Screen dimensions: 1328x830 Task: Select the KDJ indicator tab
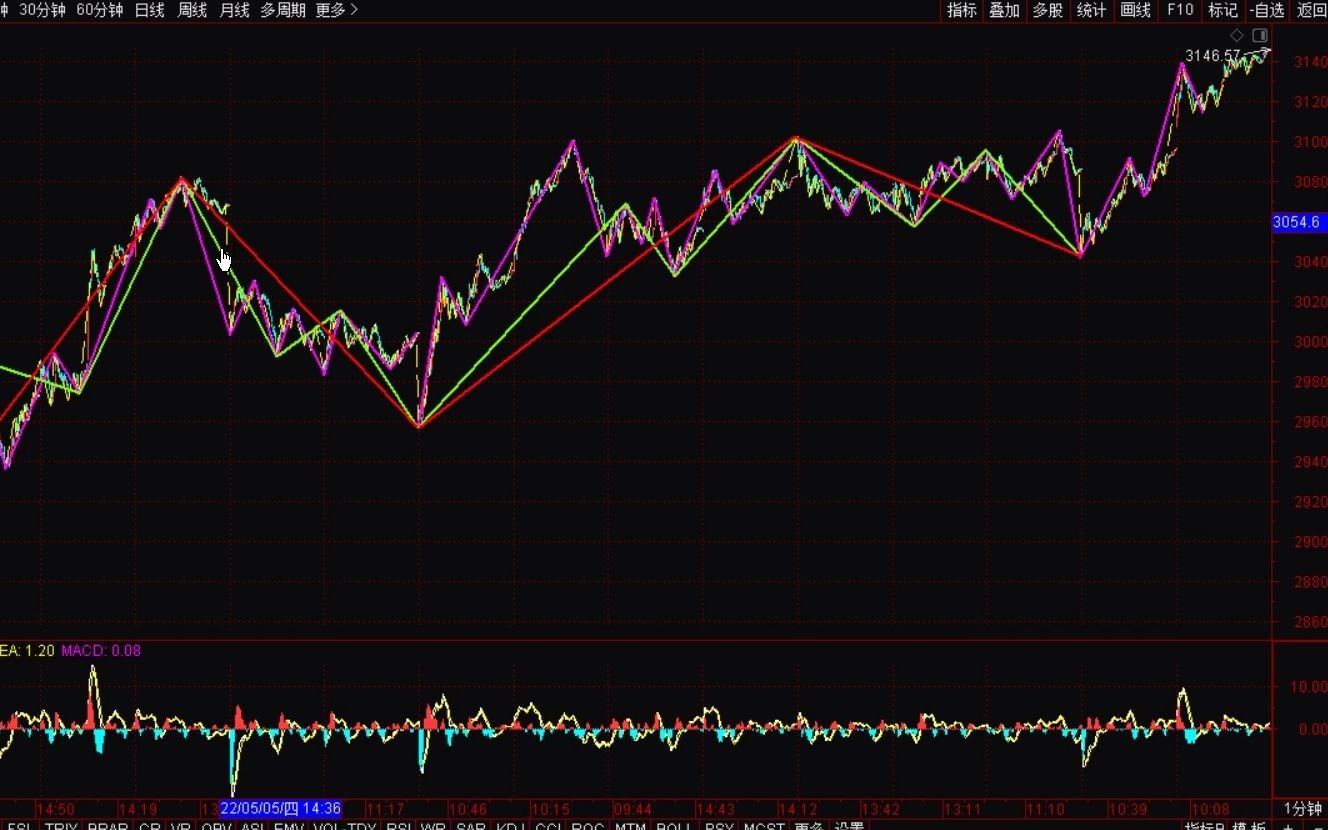click(x=511, y=827)
